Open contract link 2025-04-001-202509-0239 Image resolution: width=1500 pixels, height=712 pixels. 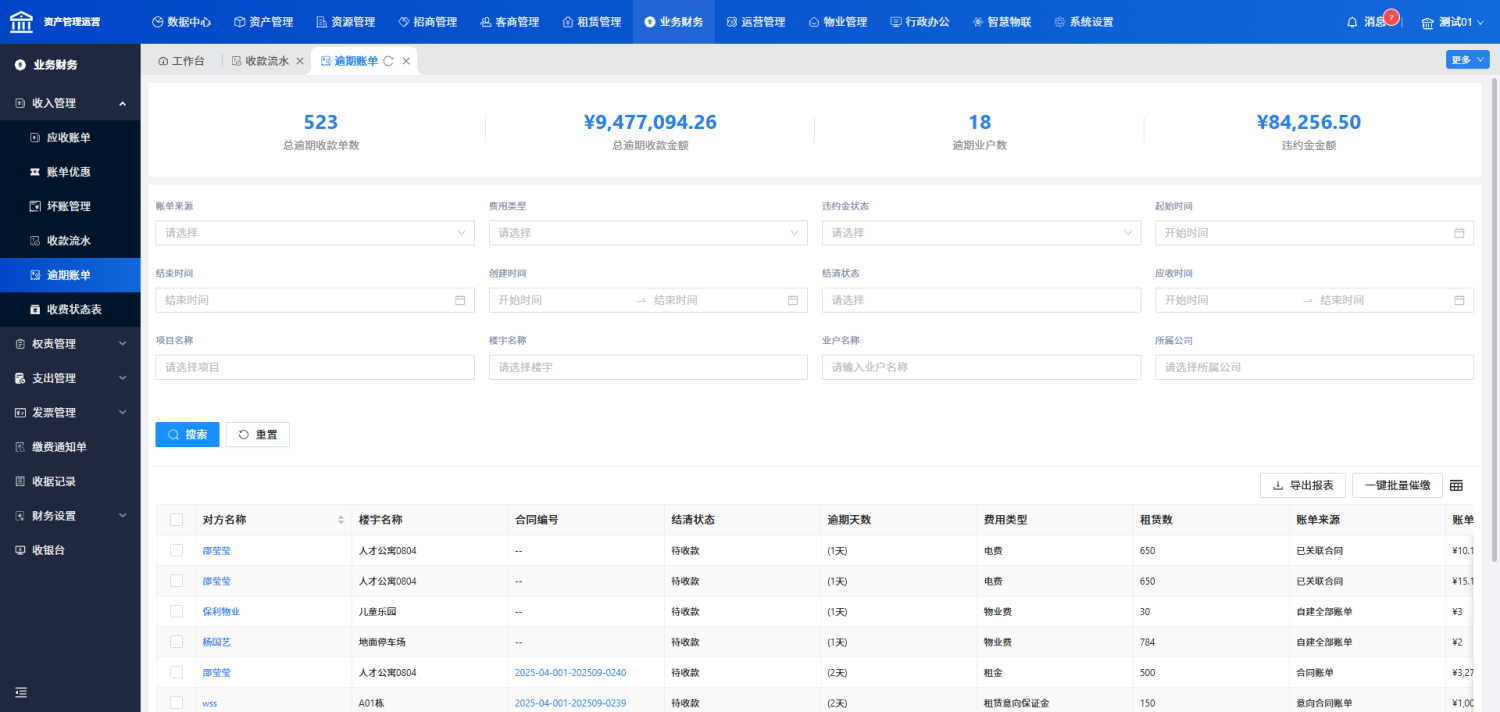tap(570, 703)
